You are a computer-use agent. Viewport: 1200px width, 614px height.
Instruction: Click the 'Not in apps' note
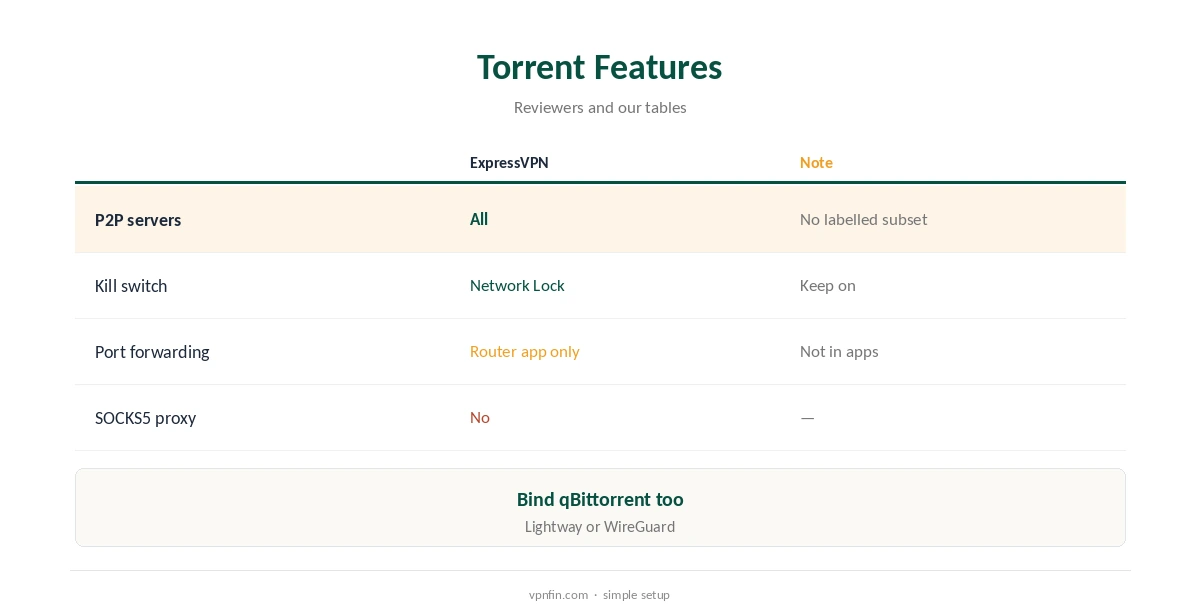point(839,351)
